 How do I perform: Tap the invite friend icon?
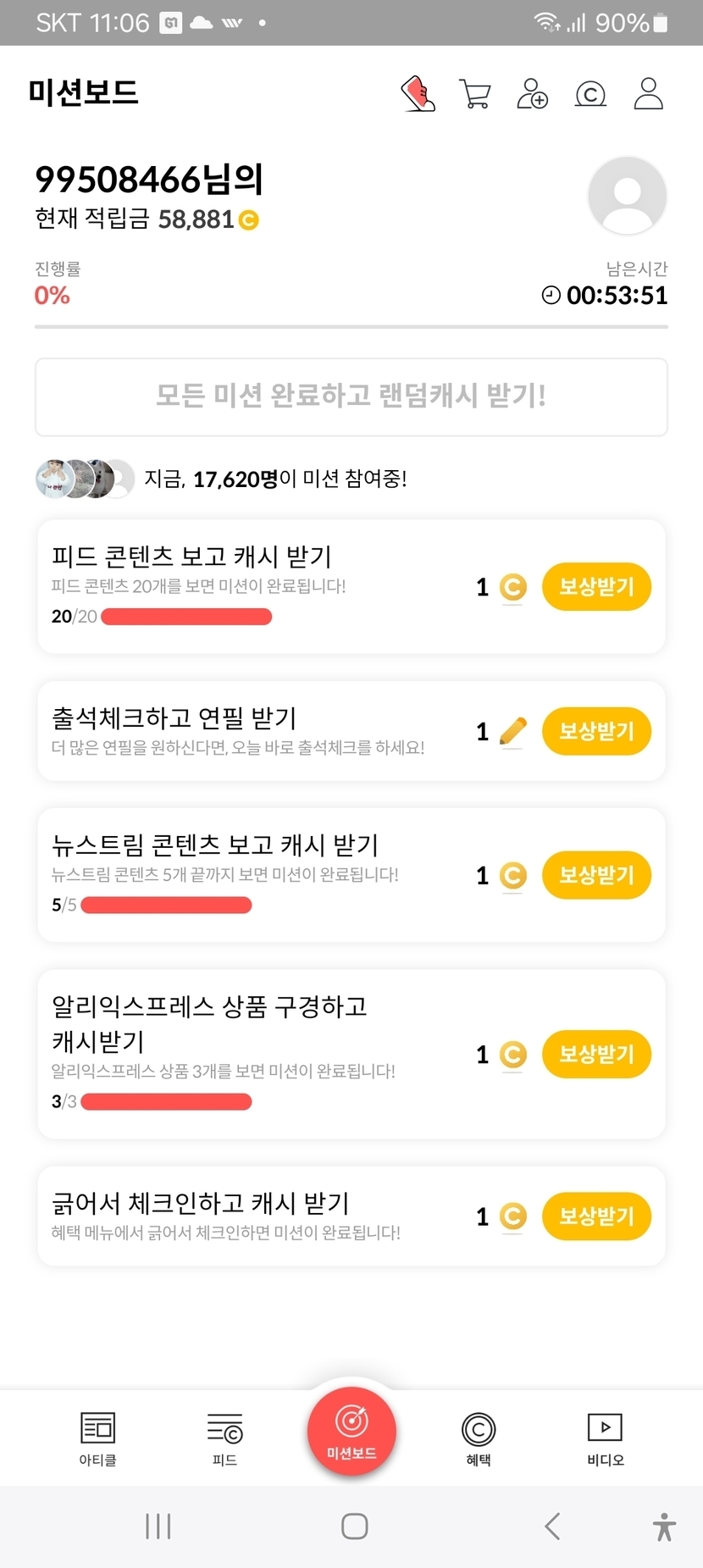pyautogui.click(x=532, y=93)
